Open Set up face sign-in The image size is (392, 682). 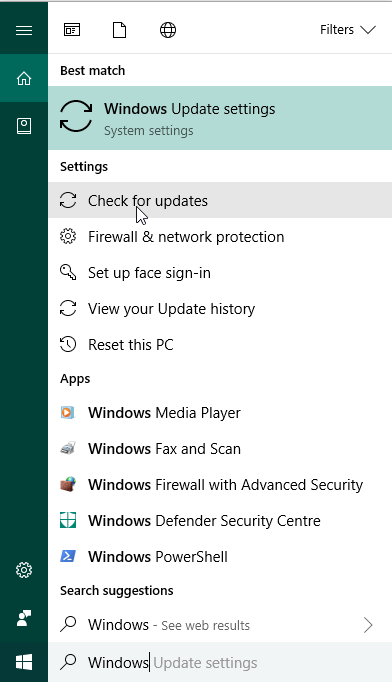point(220,273)
